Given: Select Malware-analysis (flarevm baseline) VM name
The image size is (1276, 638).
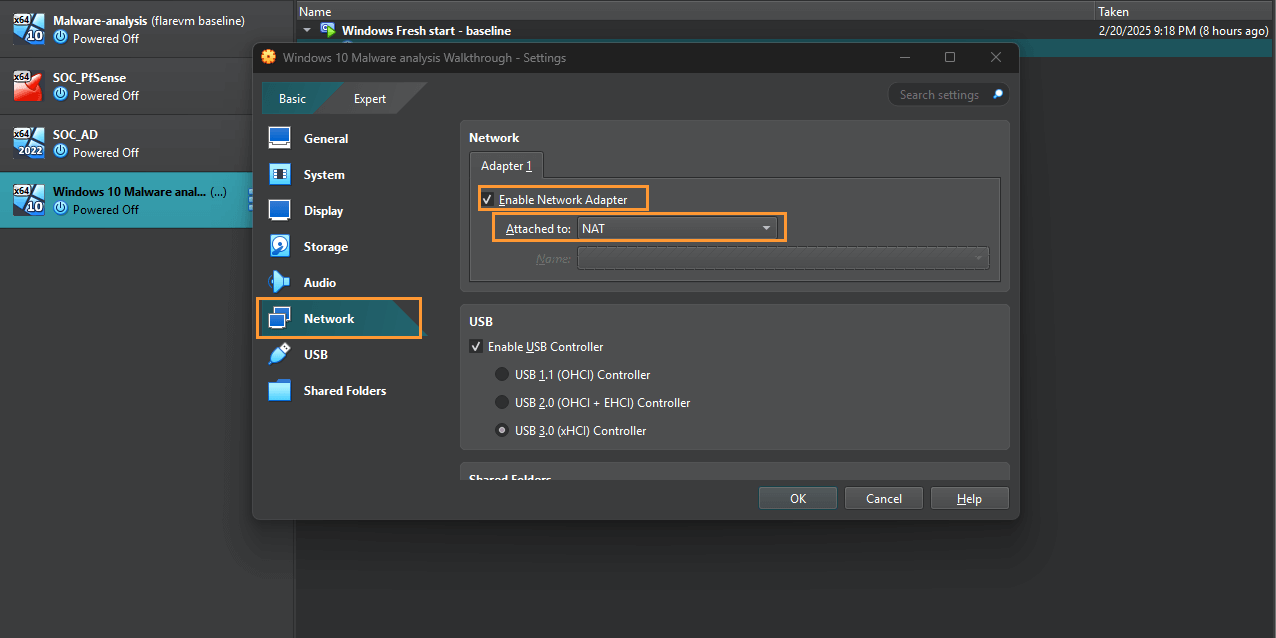Looking at the screenshot, I should [x=148, y=20].
